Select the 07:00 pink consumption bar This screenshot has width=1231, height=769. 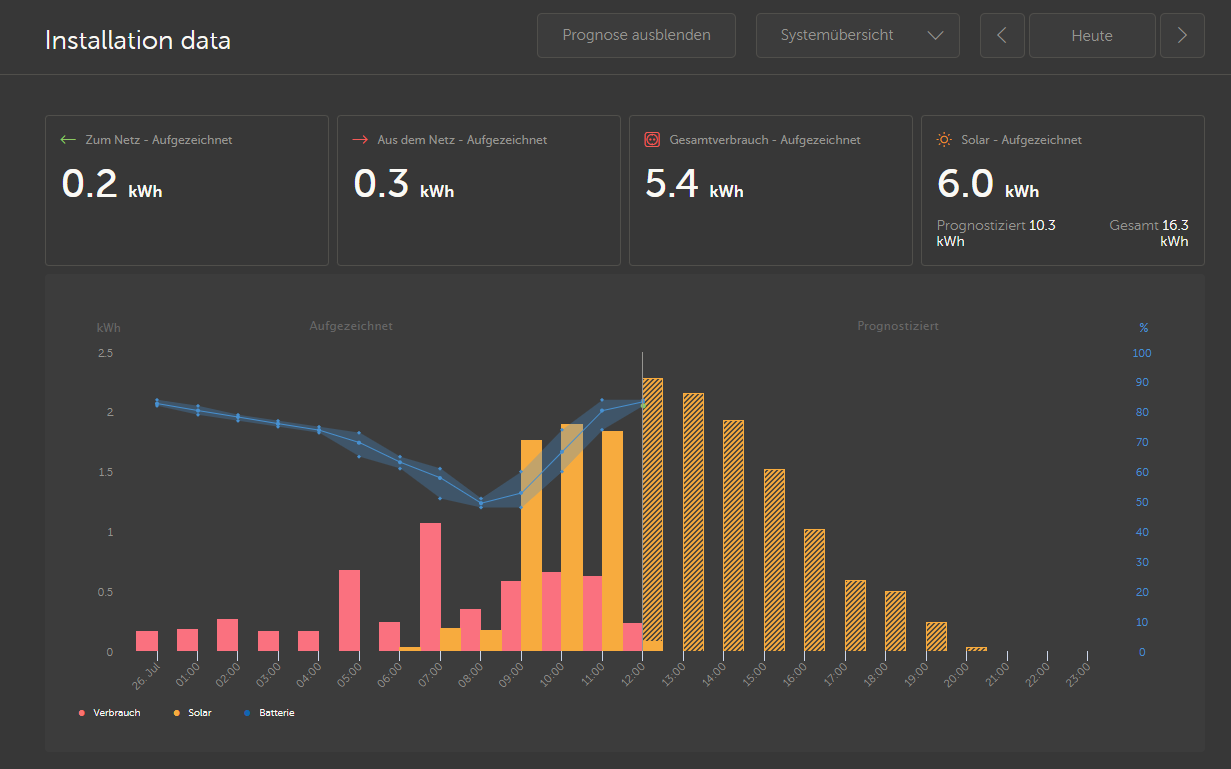(431, 587)
